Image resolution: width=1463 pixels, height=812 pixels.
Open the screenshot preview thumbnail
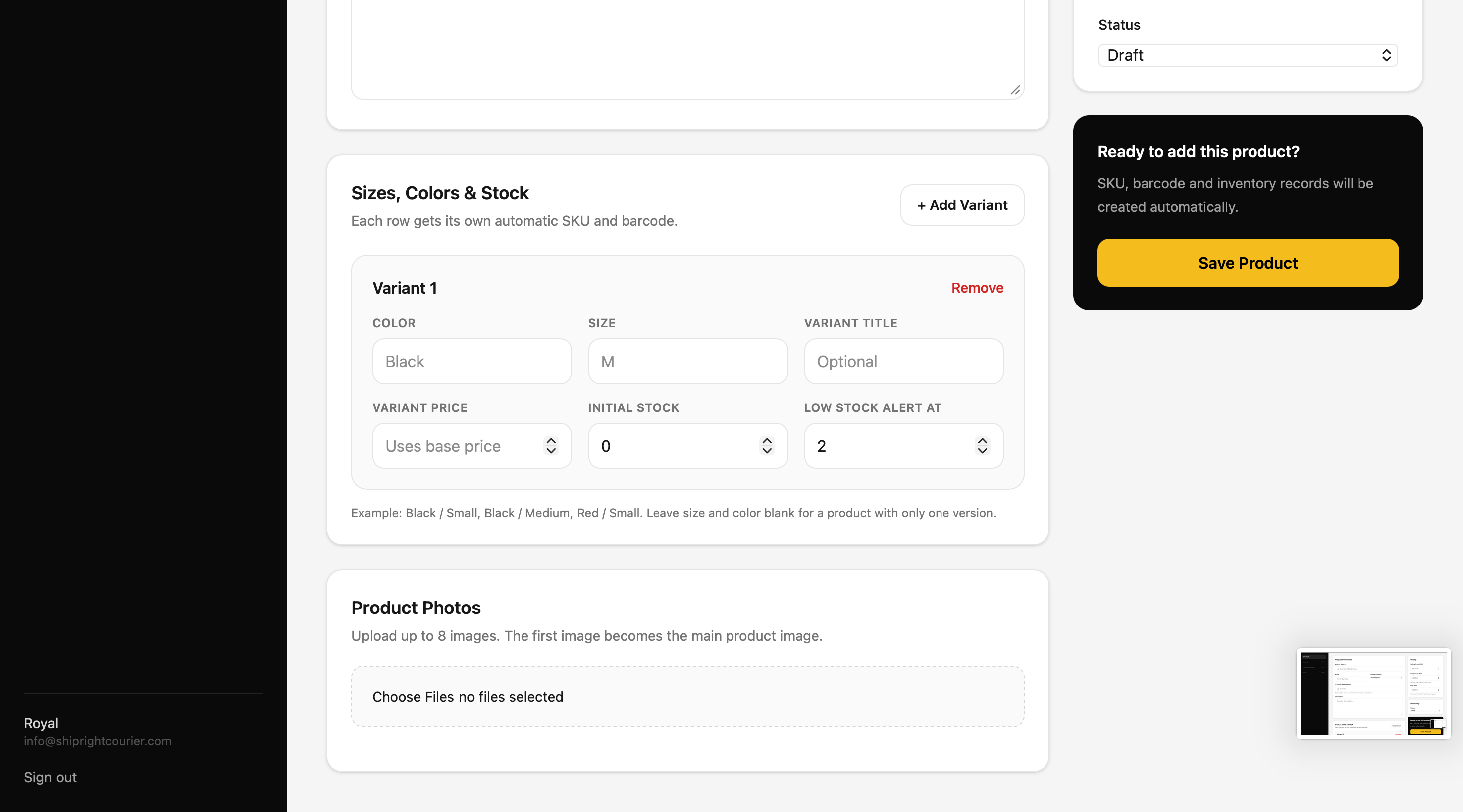1373,694
